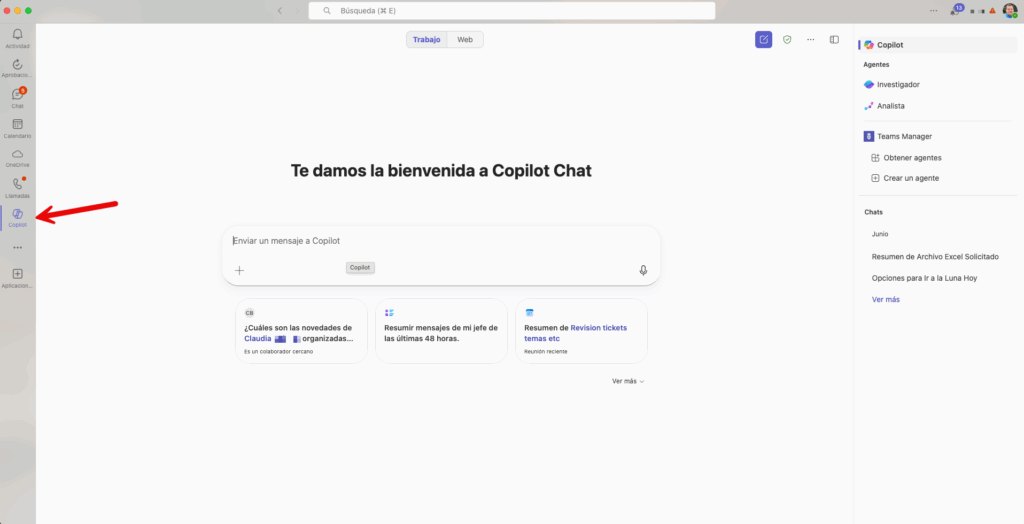
Task: Click the microphone icon in message box
Action: tap(643, 270)
